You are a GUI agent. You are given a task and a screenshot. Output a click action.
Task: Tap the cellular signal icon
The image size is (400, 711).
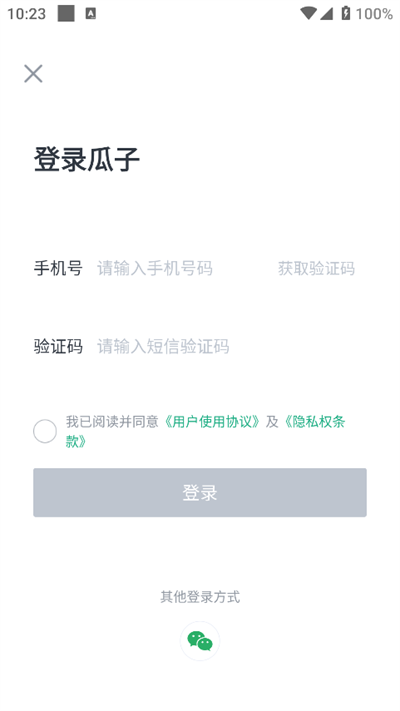(x=326, y=14)
